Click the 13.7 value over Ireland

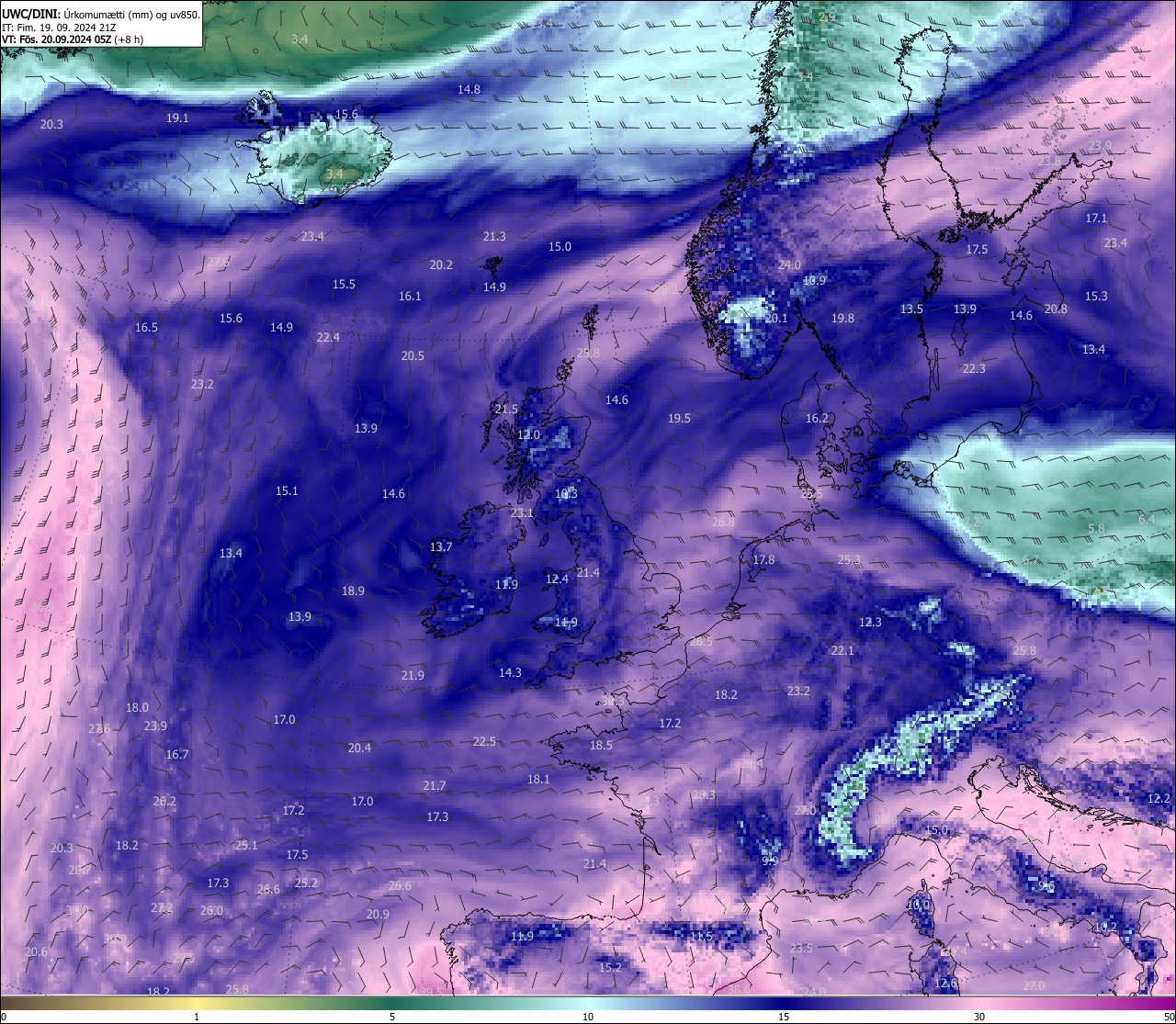[x=441, y=547]
